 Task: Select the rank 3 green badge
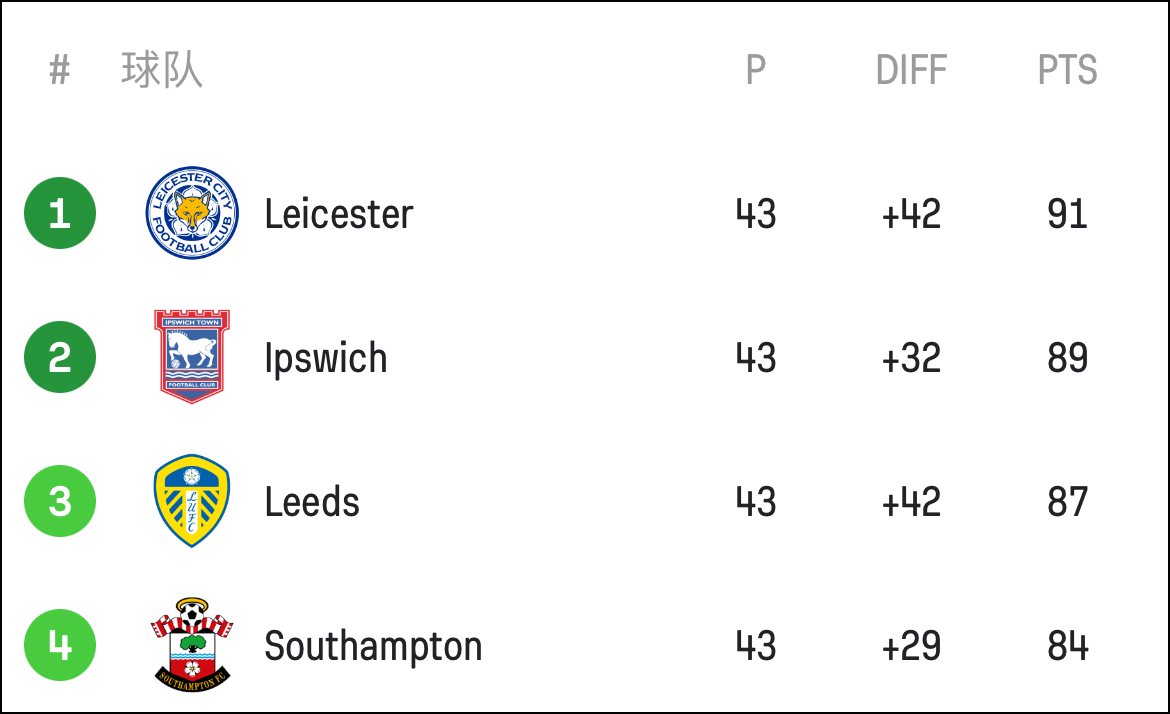(x=60, y=501)
